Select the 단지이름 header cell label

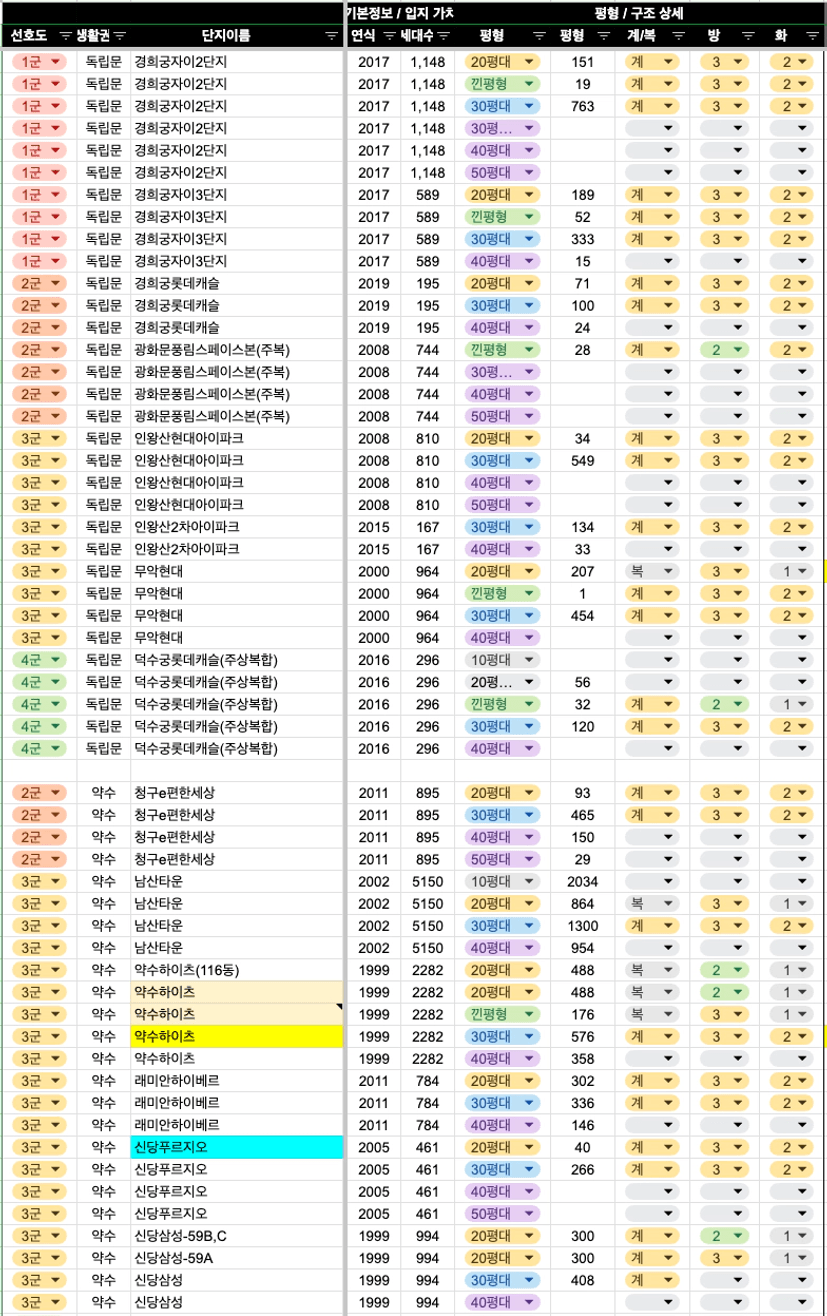[x=226, y=36]
